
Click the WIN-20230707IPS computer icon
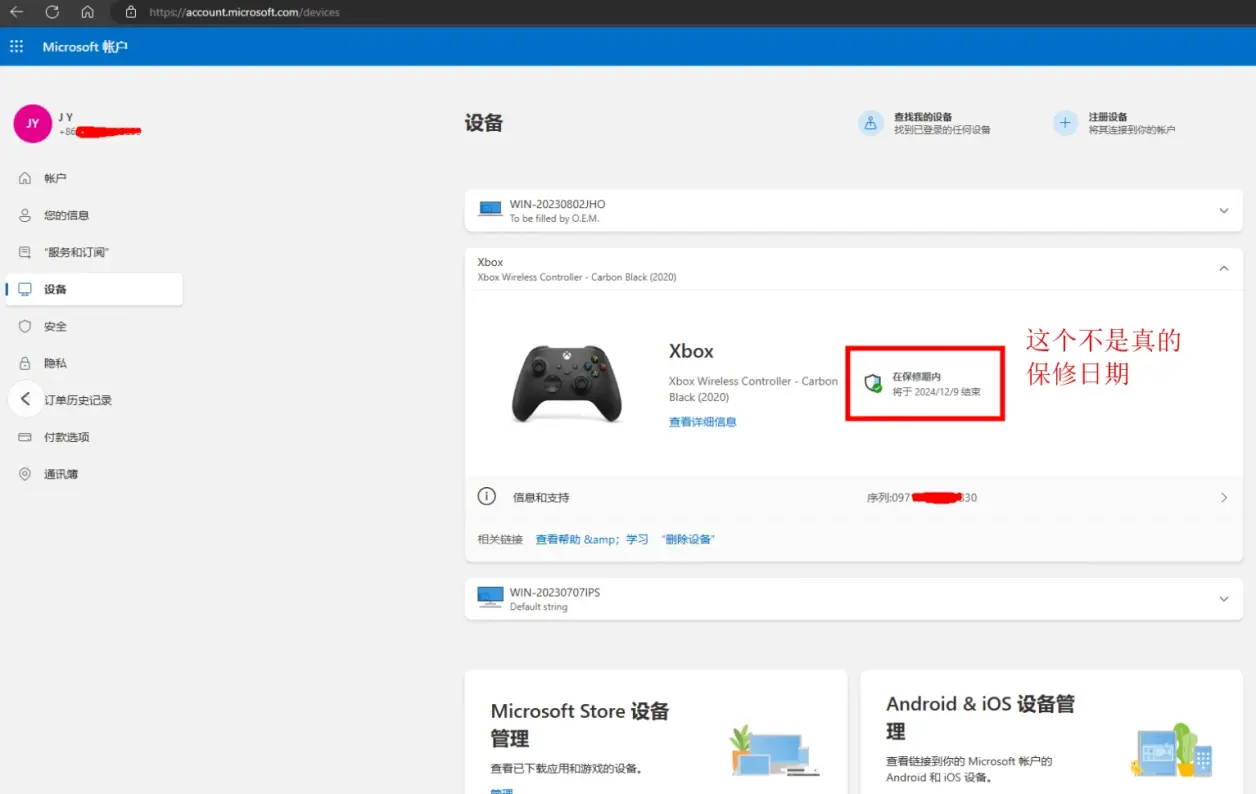coord(490,597)
